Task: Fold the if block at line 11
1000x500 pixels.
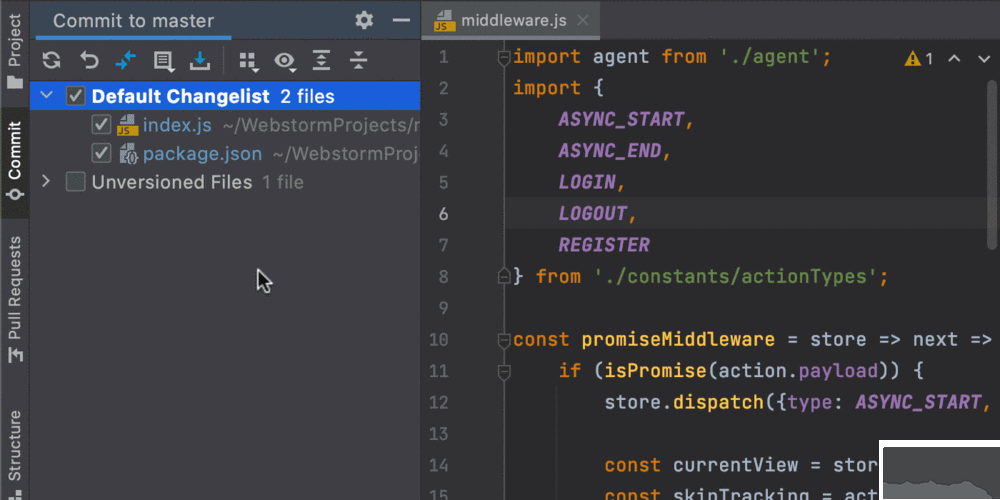Action: (x=504, y=371)
